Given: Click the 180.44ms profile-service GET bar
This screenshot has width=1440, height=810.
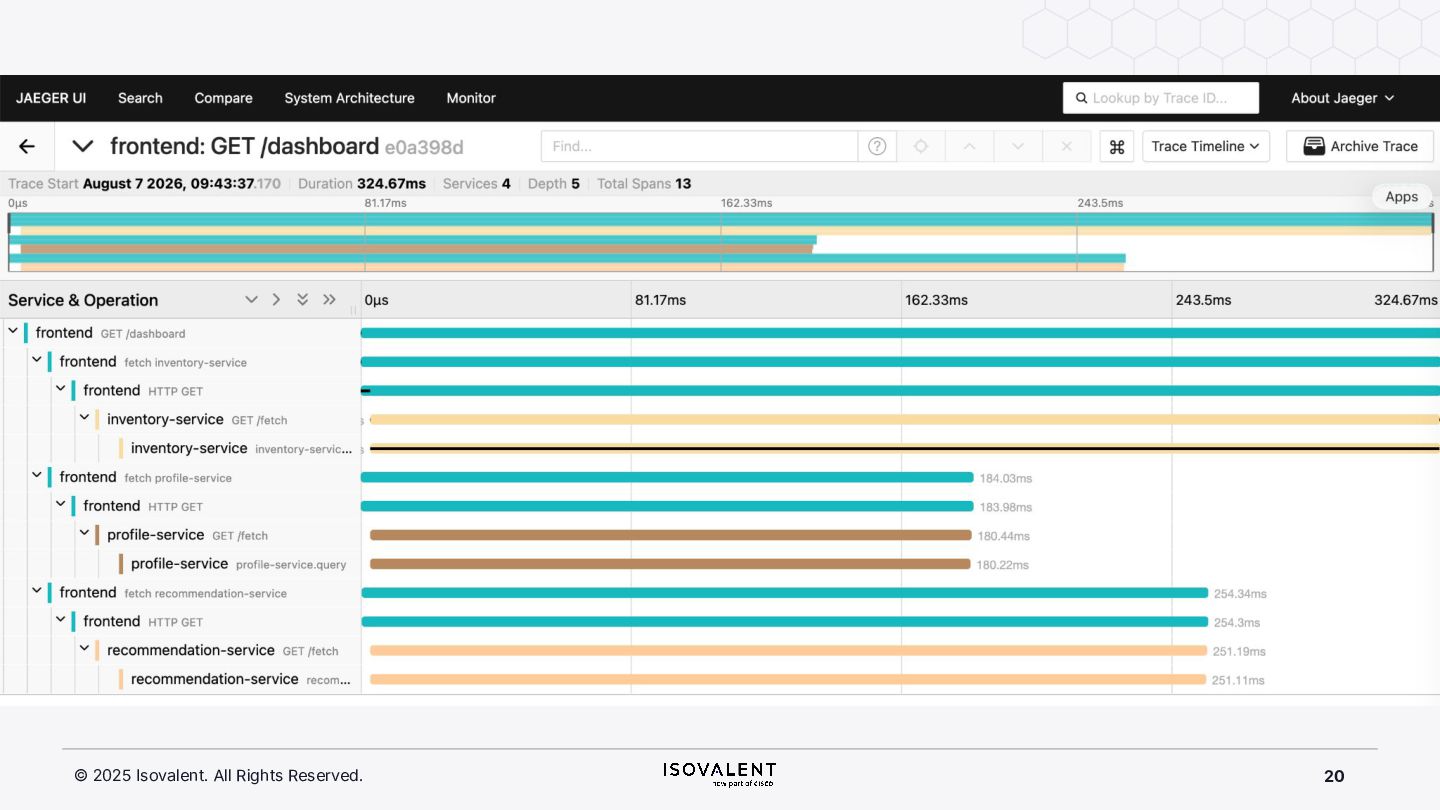Looking at the screenshot, I should [x=671, y=535].
